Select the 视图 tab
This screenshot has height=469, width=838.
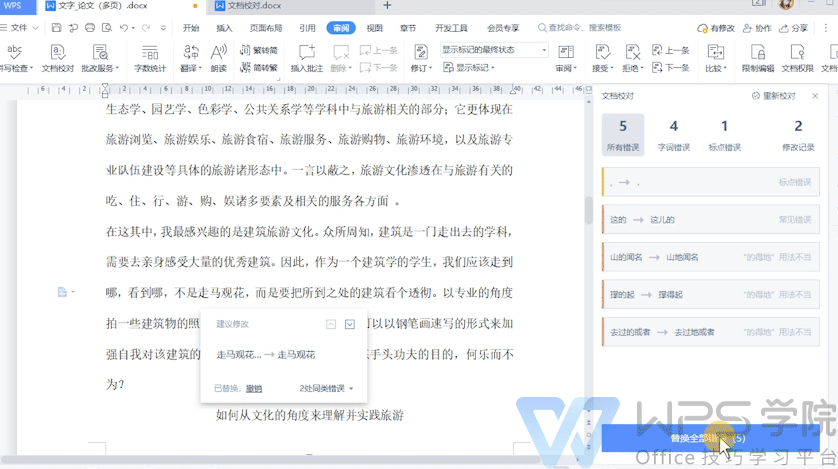point(374,28)
